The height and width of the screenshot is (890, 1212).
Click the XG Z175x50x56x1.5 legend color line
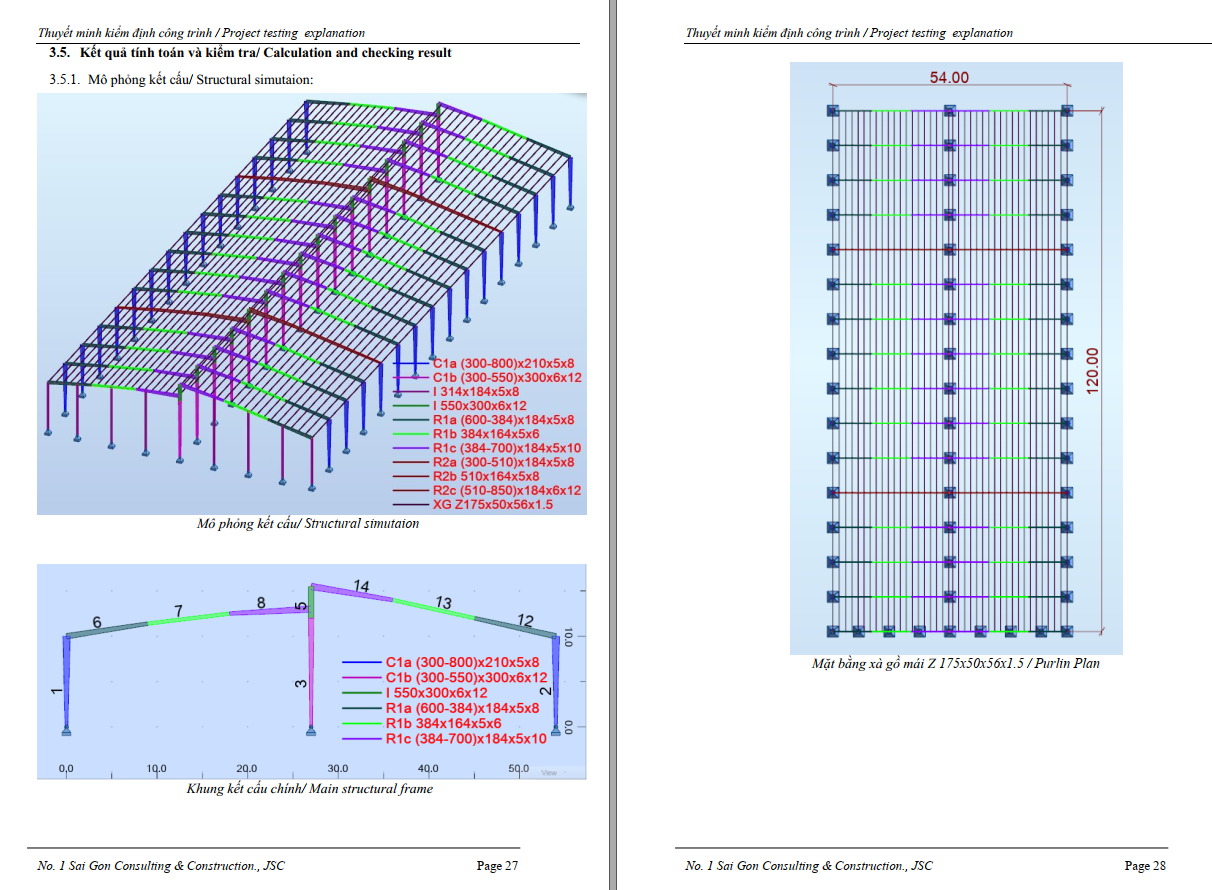pyautogui.click(x=410, y=505)
